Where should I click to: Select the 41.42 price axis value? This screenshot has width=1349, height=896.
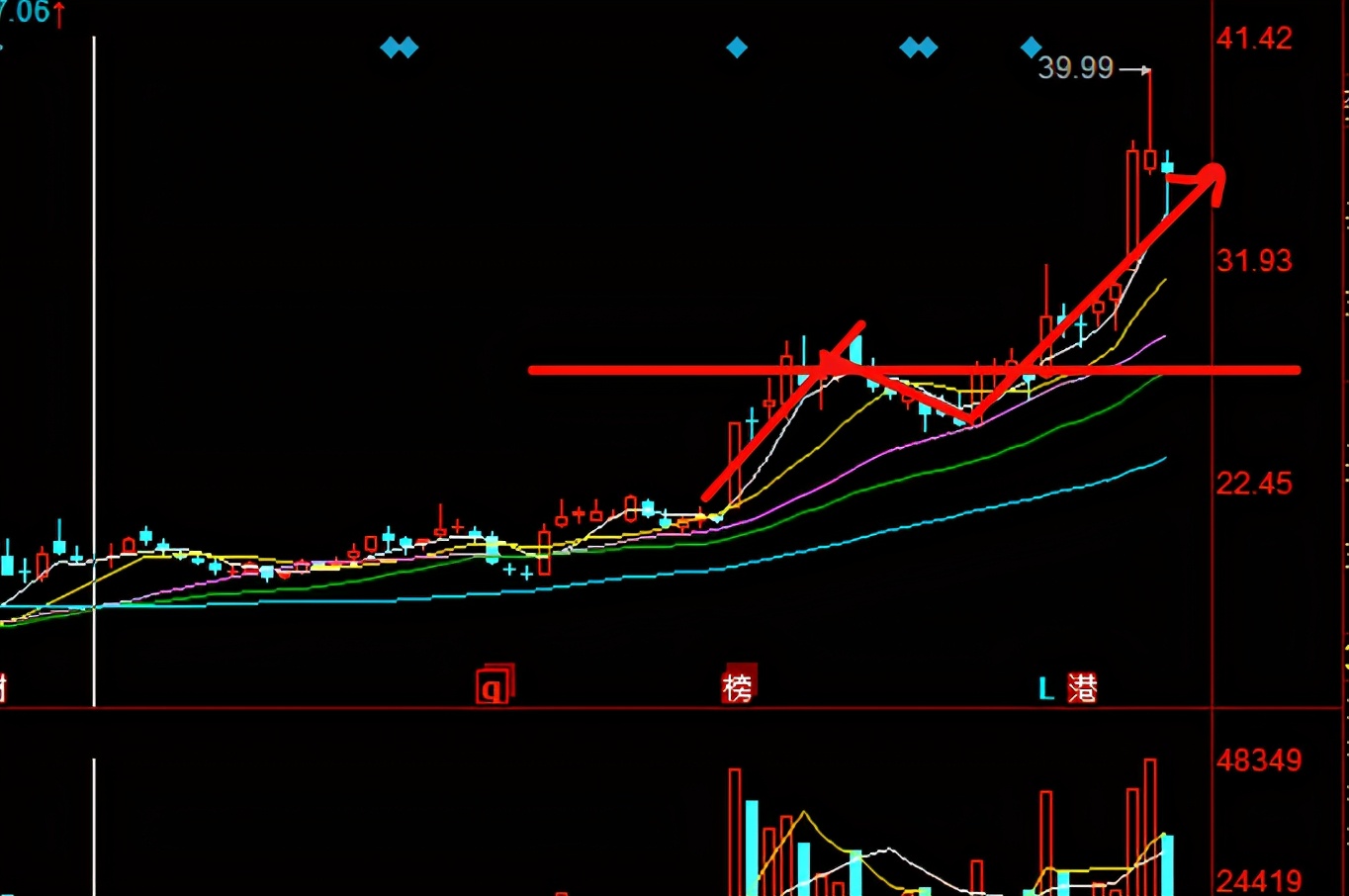pyautogui.click(x=1254, y=39)
